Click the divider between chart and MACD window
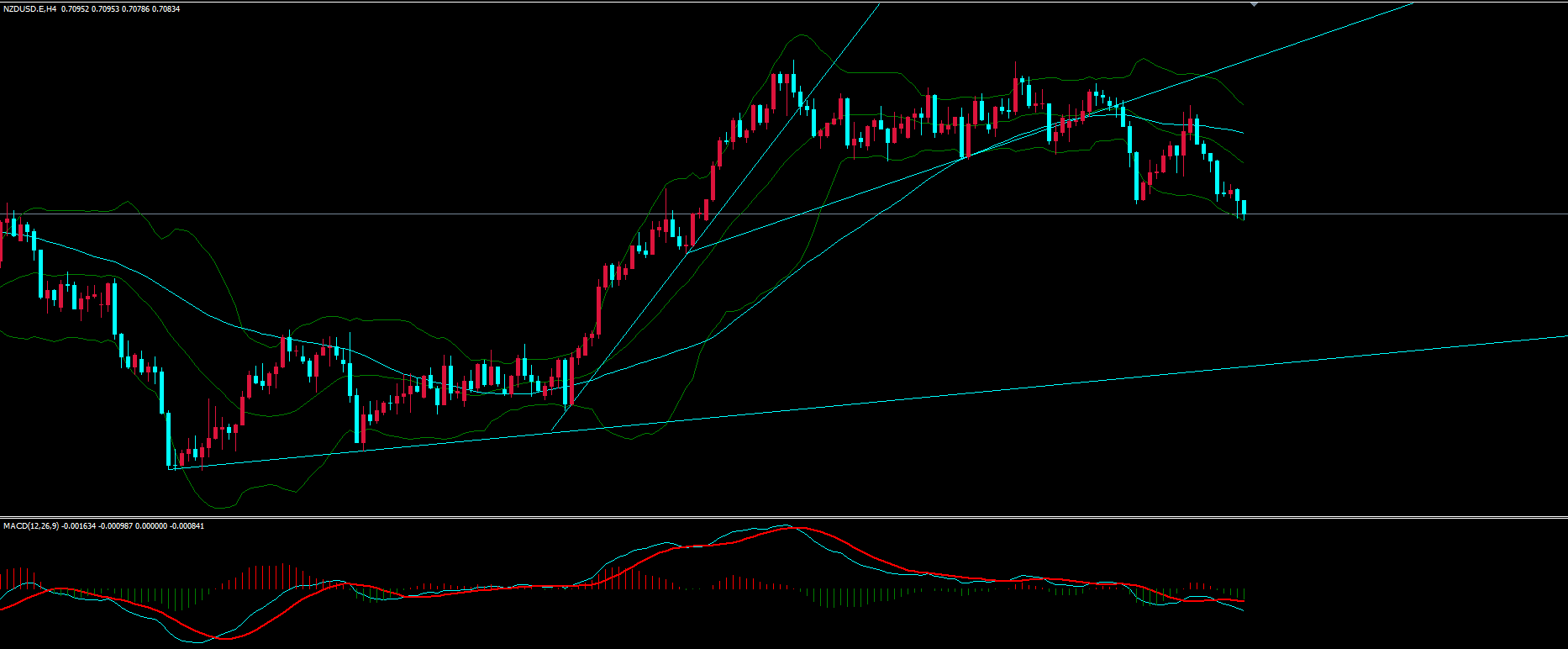The height and width of the screenshot is (649, 1568). [784, 517]
